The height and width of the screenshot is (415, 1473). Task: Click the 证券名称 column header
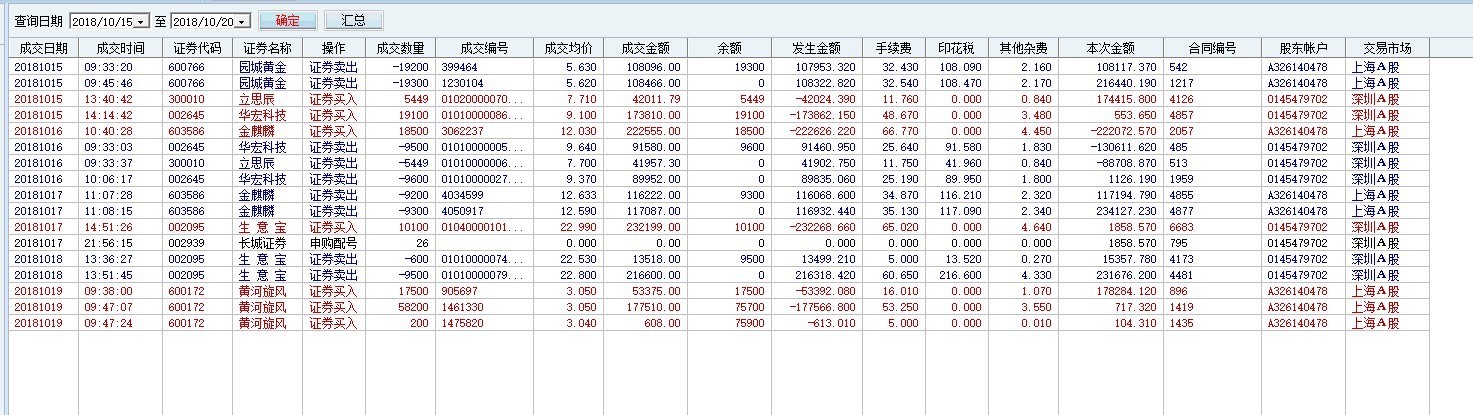267,47
